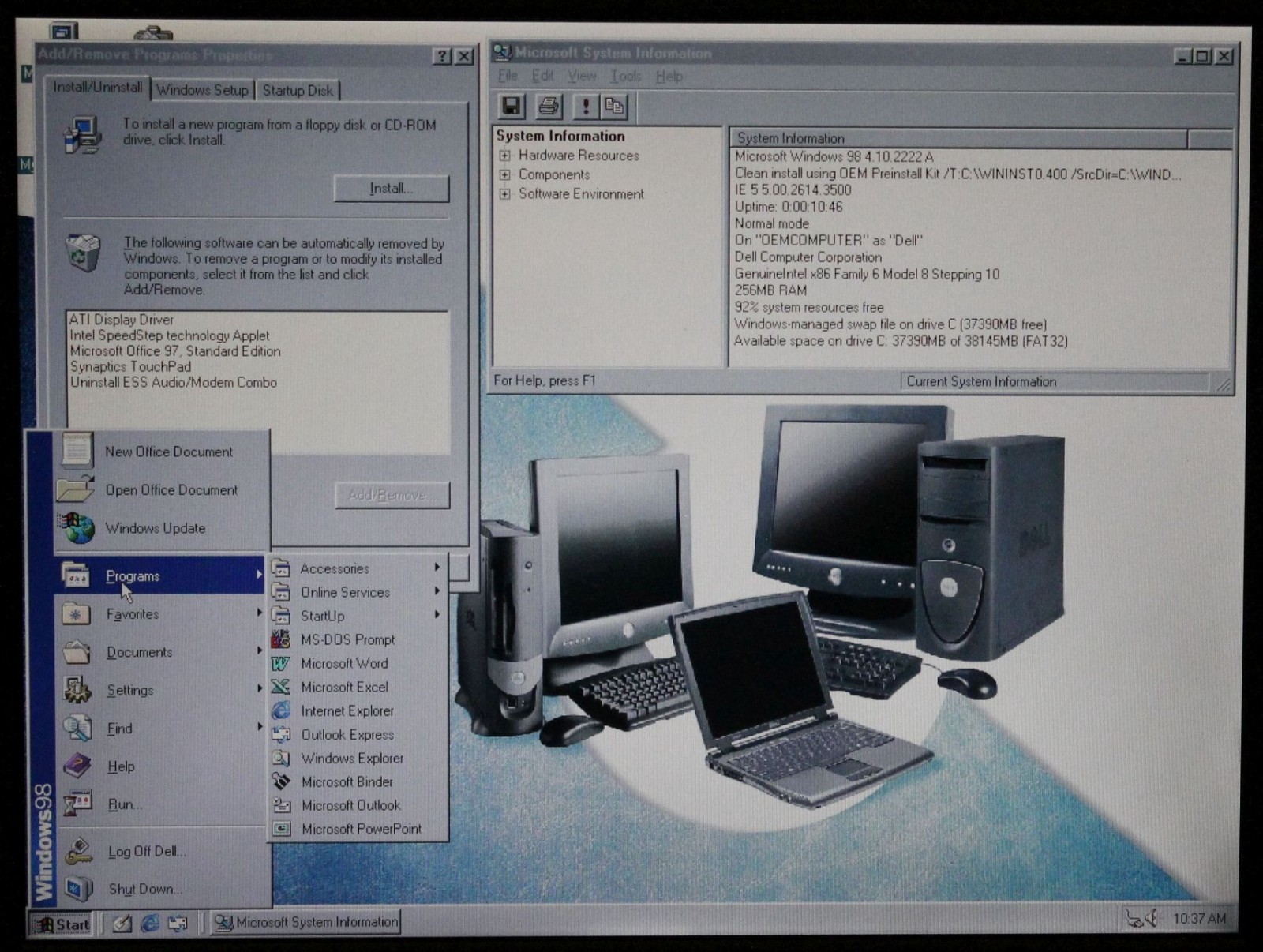
Task: Select Microsoft Office 97, Standard Edition
Action: tap(175, 351)
